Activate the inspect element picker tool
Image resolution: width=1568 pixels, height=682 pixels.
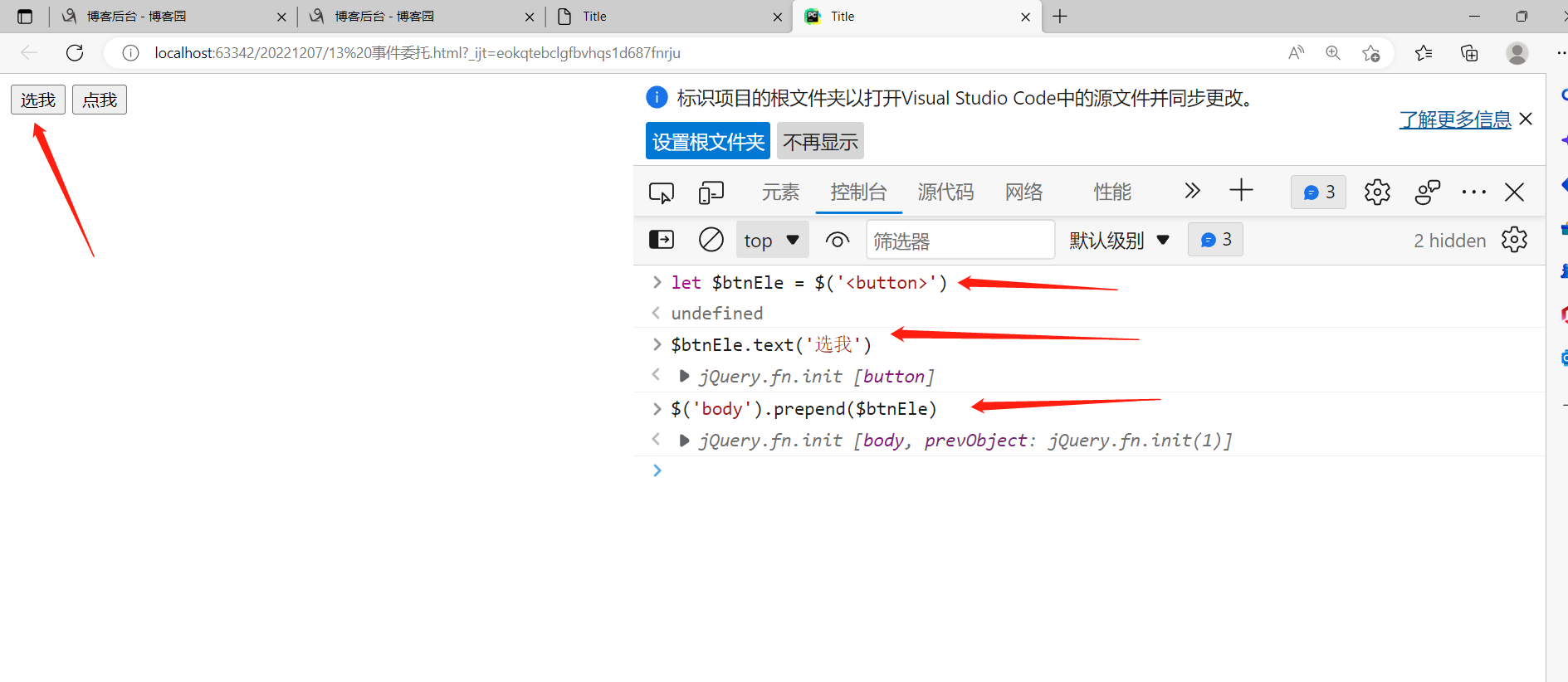point(662,192)
